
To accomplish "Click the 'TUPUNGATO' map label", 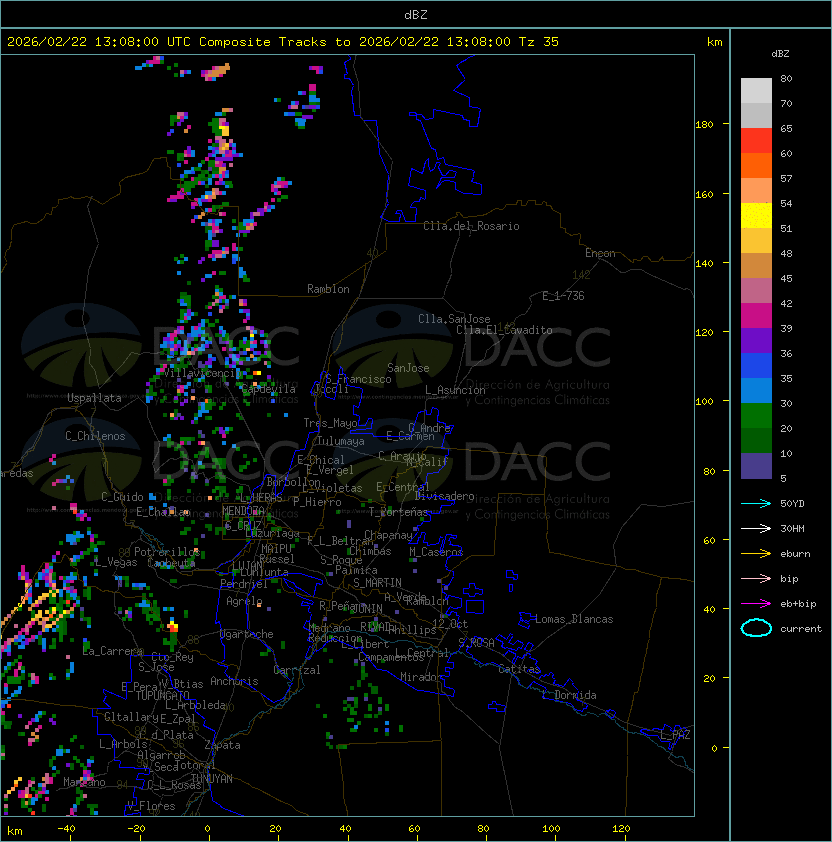I will coord(162,695).
